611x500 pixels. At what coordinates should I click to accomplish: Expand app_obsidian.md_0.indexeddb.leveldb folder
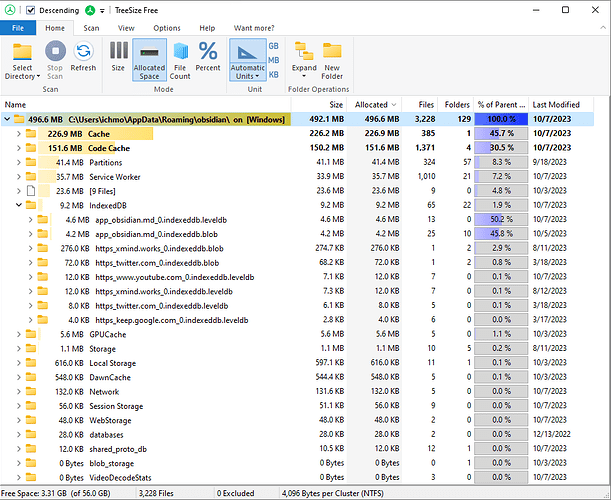point(30,219)
